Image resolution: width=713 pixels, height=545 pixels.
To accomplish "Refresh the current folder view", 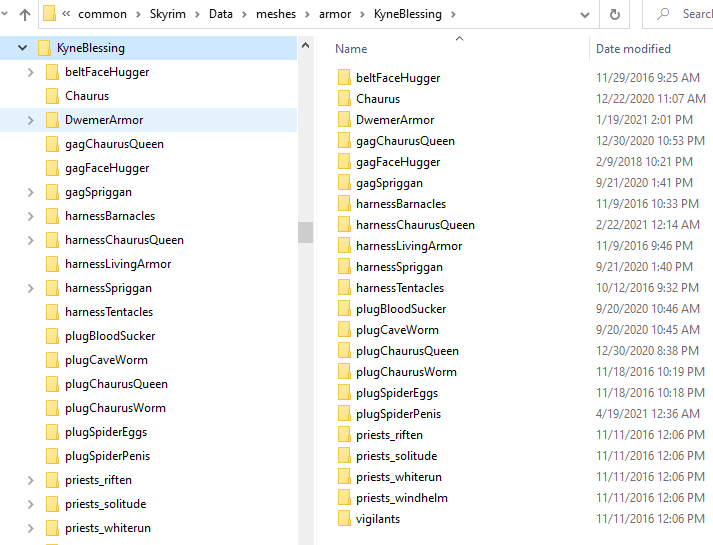I will (x=614, y=15).
